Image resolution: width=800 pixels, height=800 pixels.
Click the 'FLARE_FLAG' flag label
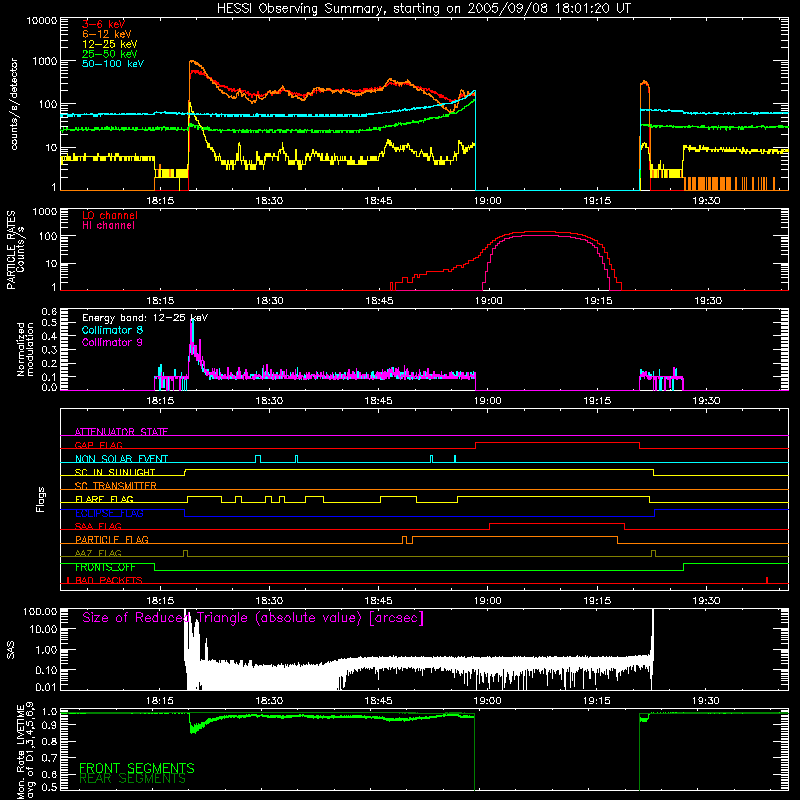tap(104, 499)
